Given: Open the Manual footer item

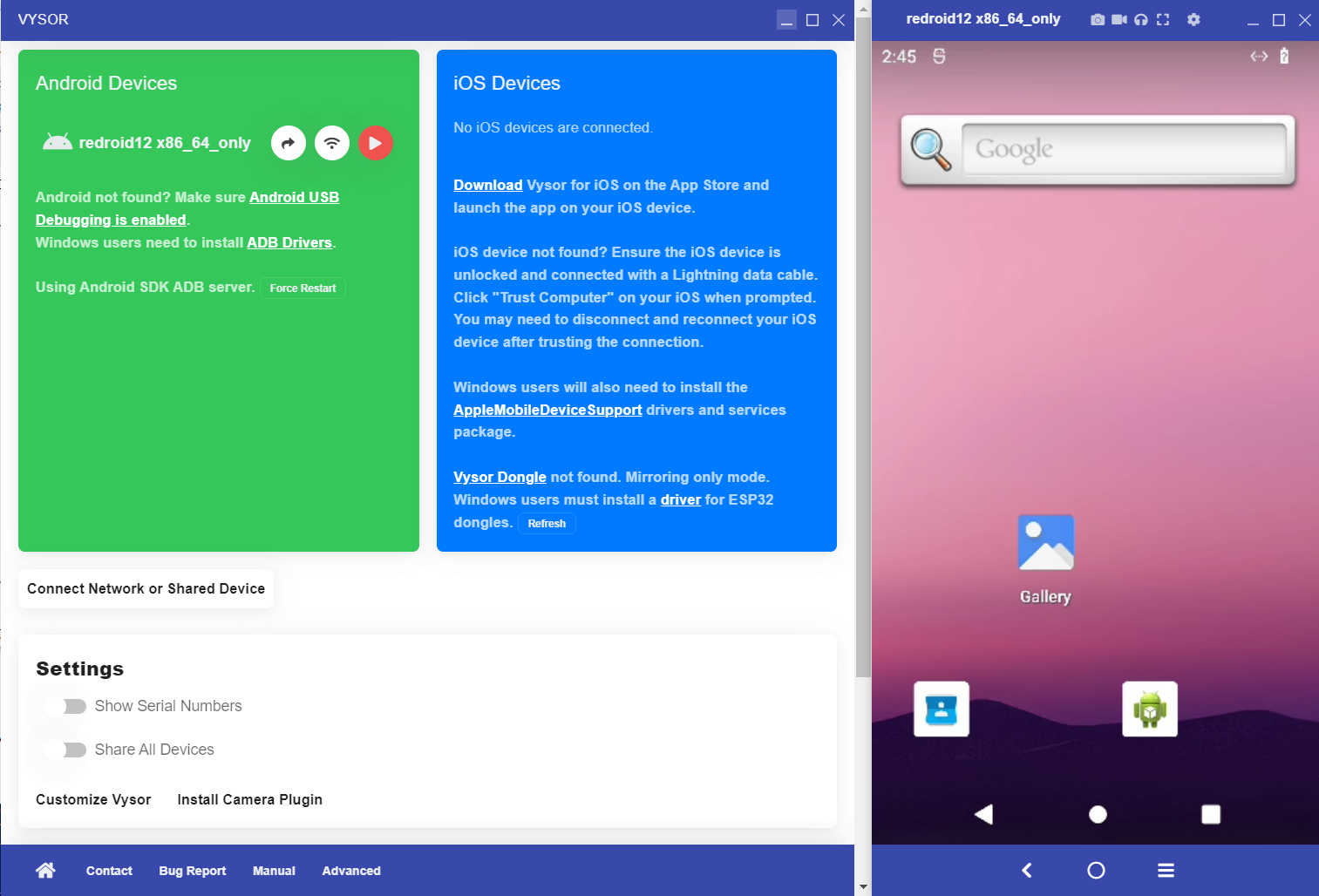Looking at the screenshot, I should [274, 871].
